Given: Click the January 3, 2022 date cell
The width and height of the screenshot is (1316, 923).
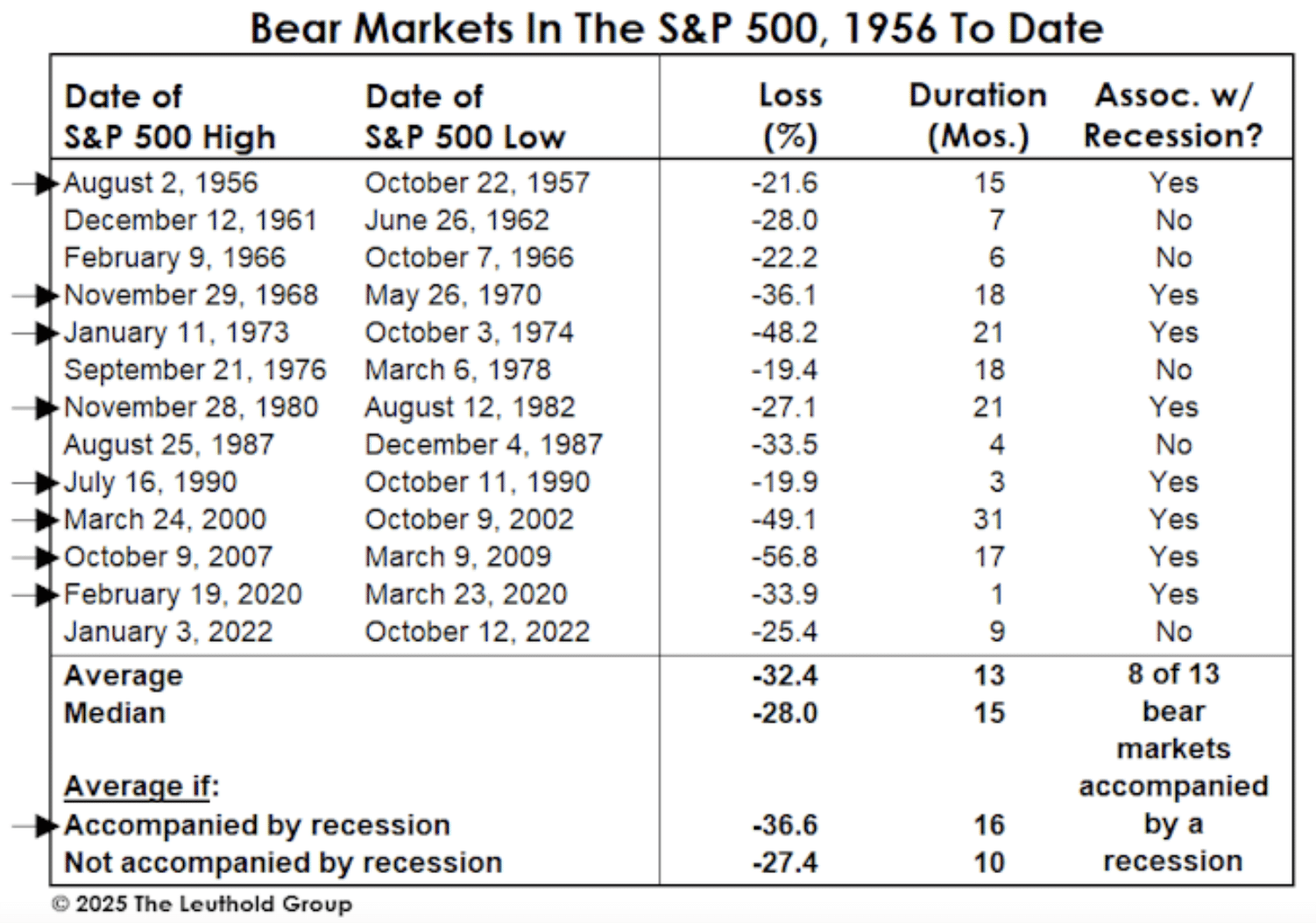Looking at the screenshot, I should pos(168,632).
